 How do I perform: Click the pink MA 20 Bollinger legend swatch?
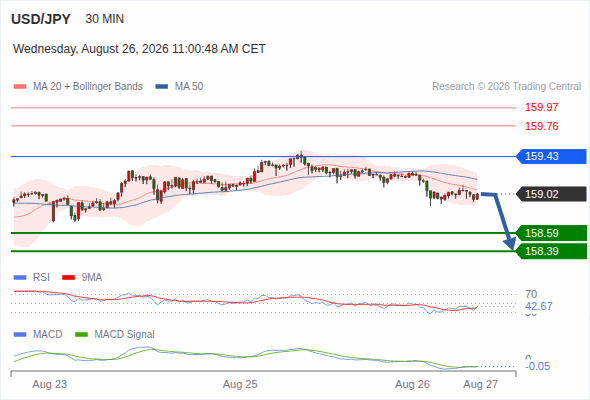coord(20,87)
